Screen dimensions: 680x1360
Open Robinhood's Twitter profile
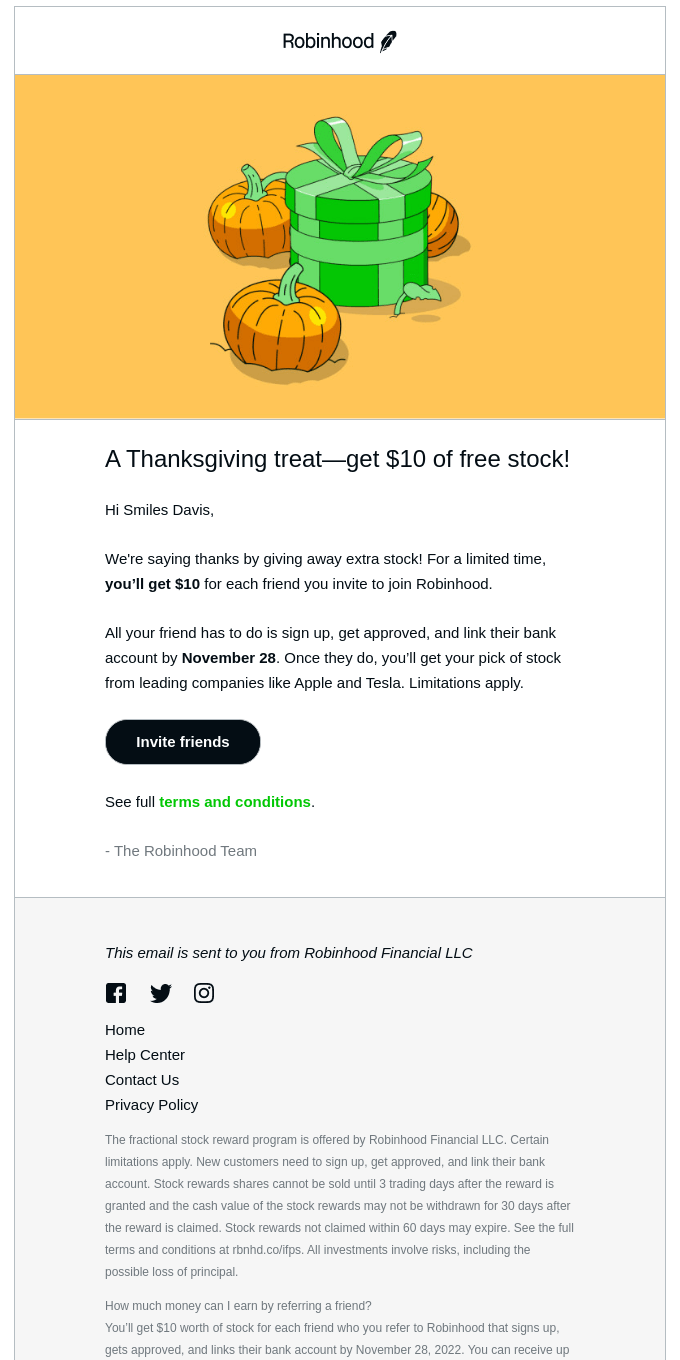coord(161,992)
